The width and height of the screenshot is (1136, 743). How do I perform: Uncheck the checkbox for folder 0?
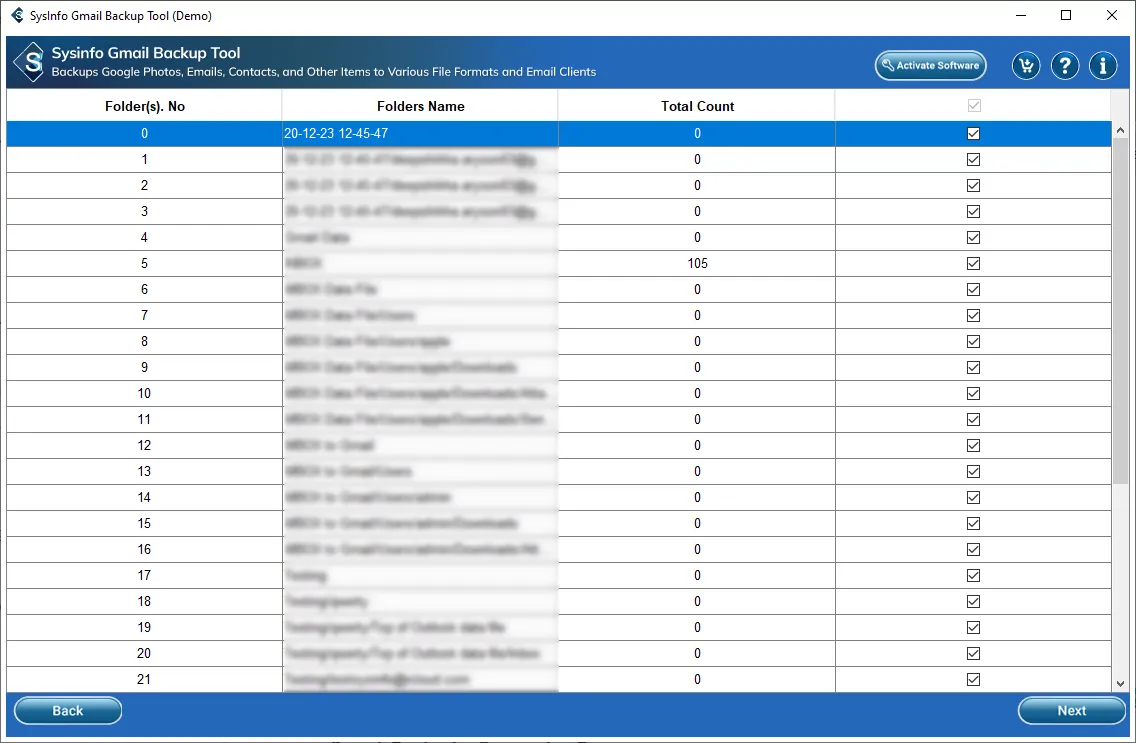pos(974,133)
